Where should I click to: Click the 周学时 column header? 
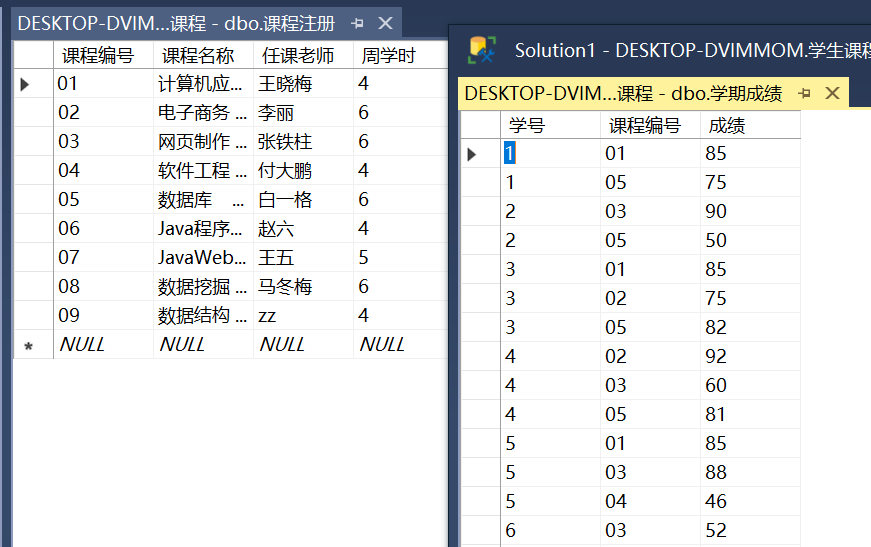coord(388,56)
